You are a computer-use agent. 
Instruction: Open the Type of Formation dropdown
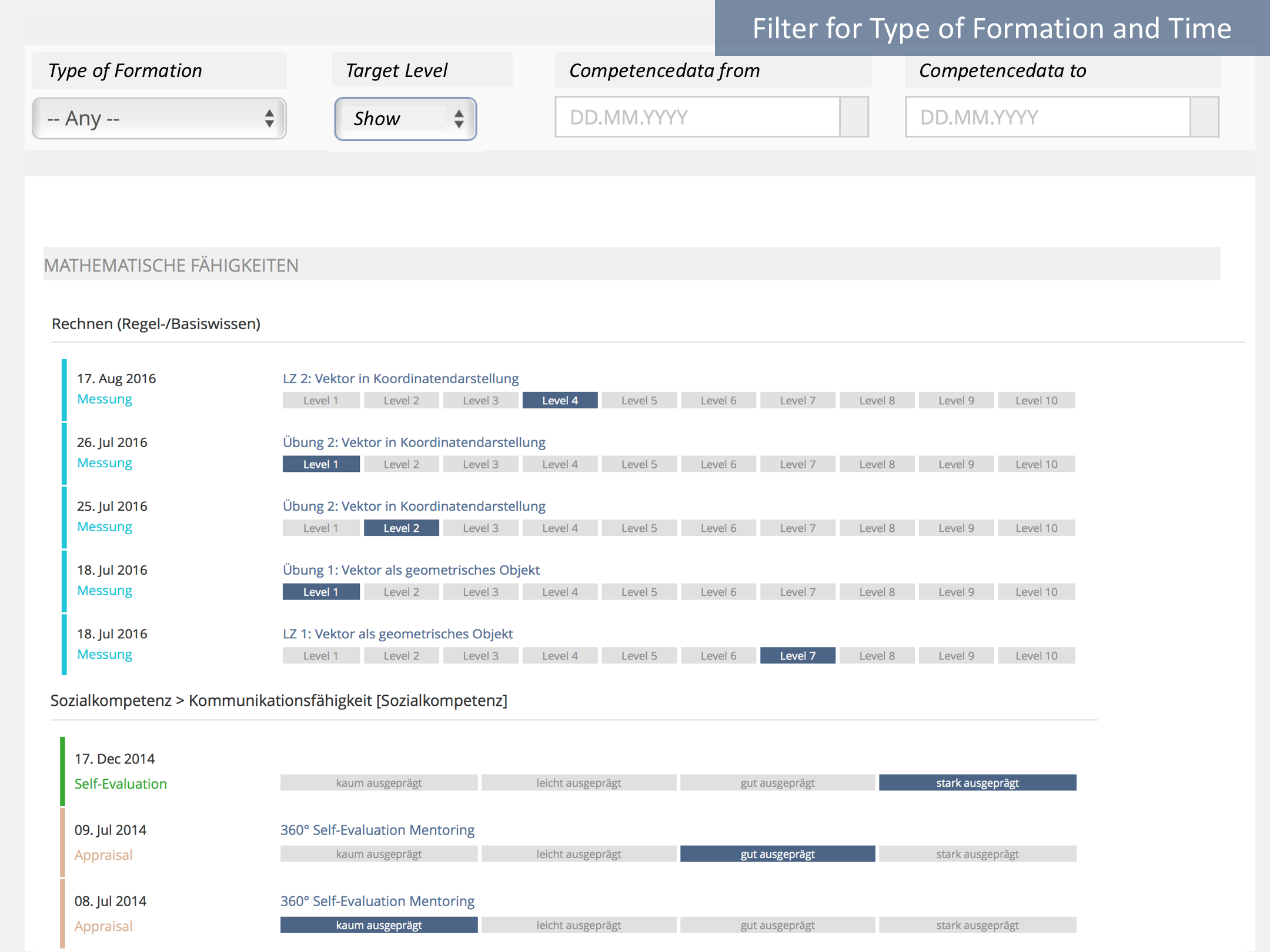click(159, 119)
